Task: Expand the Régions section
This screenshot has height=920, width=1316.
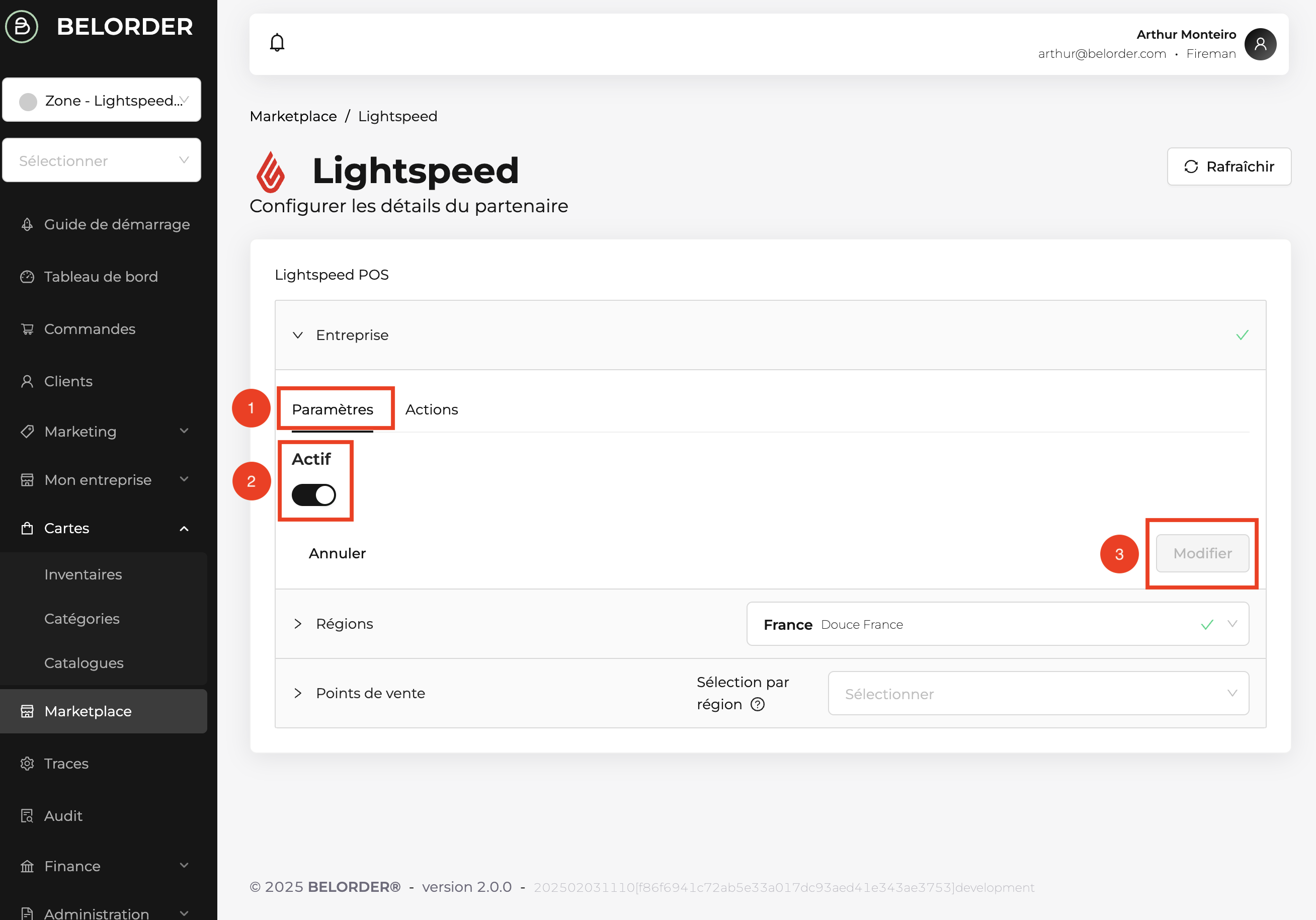Action: coord(297,624)
